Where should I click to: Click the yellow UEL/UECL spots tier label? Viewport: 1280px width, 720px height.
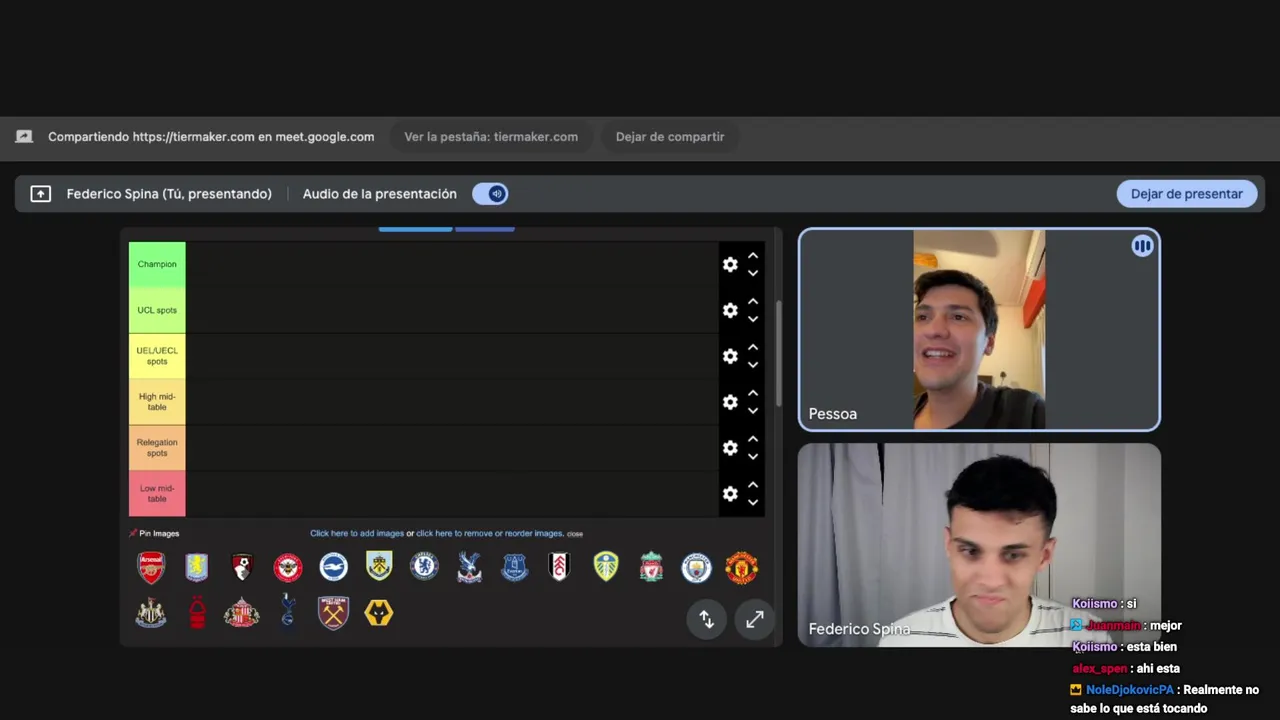[x=157, y=356]
